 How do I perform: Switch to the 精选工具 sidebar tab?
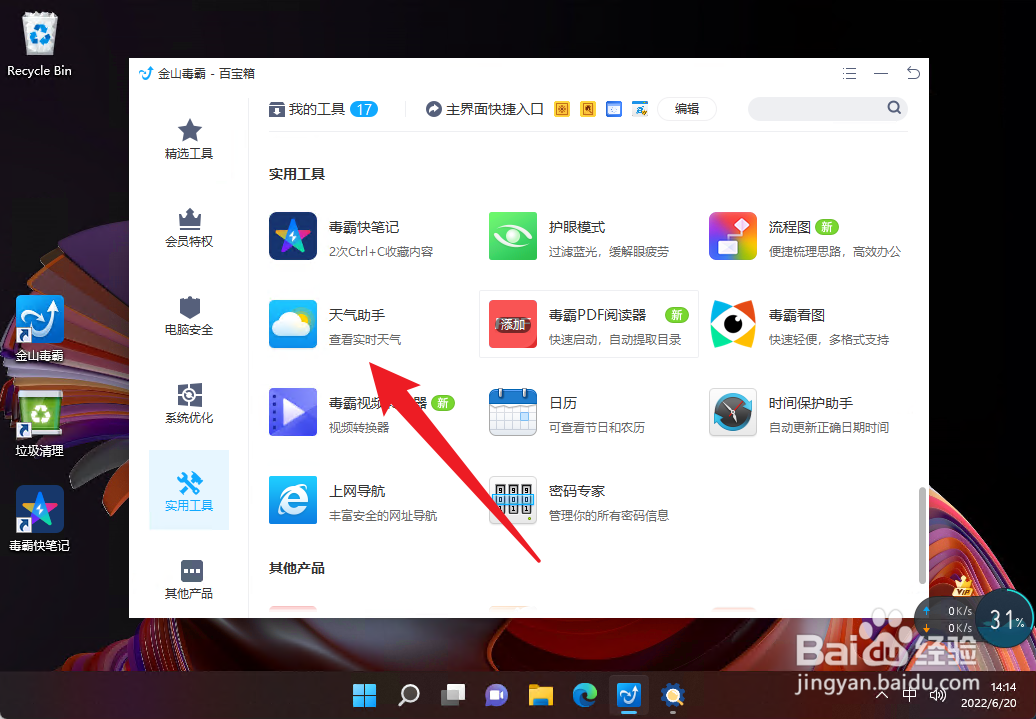189,139
